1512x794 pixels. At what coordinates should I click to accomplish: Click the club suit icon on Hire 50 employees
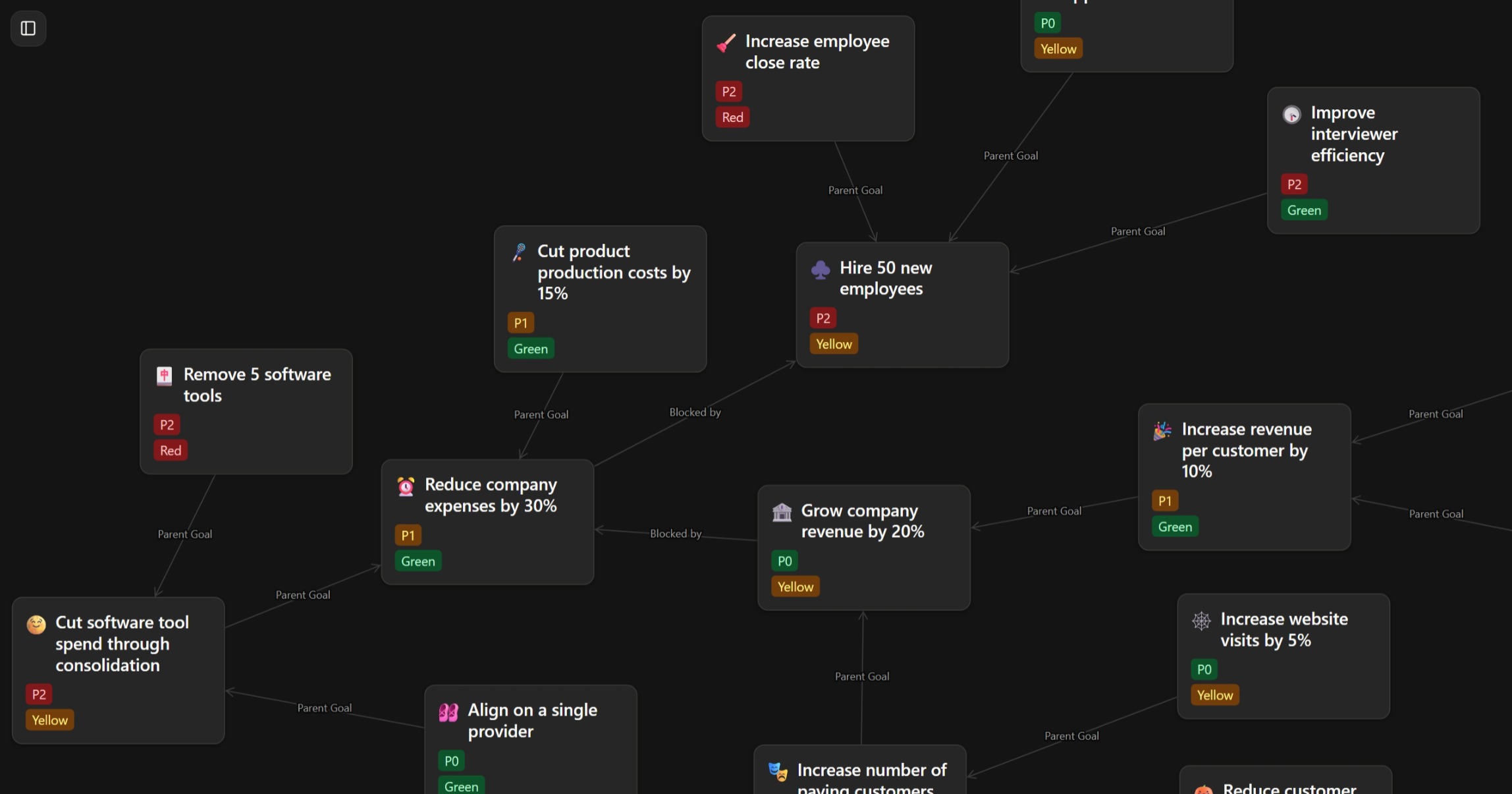click(x=821, y=269)
